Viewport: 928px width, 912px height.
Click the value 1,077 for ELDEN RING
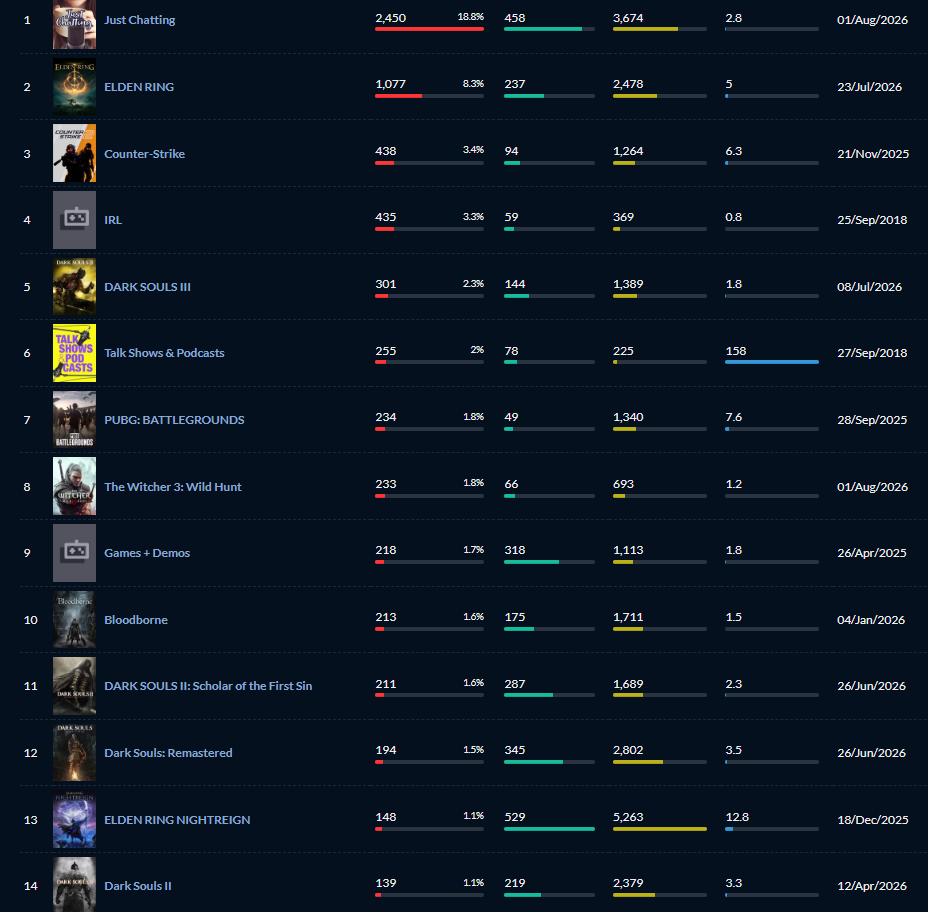[x=391, y=84]
